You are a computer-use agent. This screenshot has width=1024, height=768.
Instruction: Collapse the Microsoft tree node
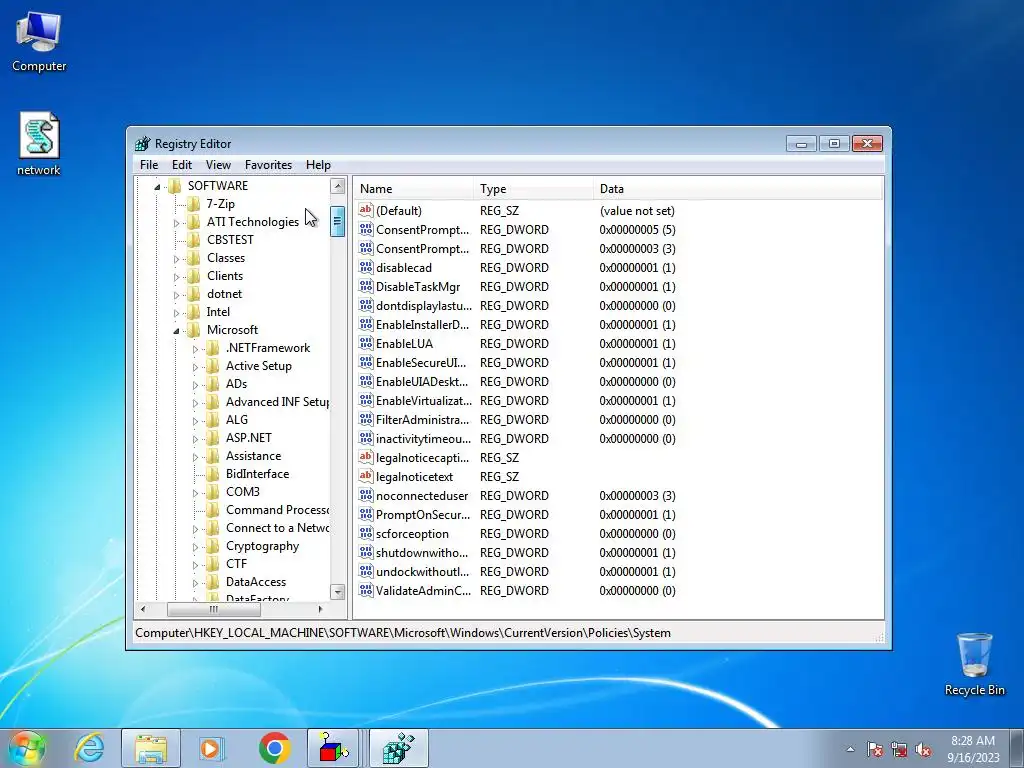[176, 331]
